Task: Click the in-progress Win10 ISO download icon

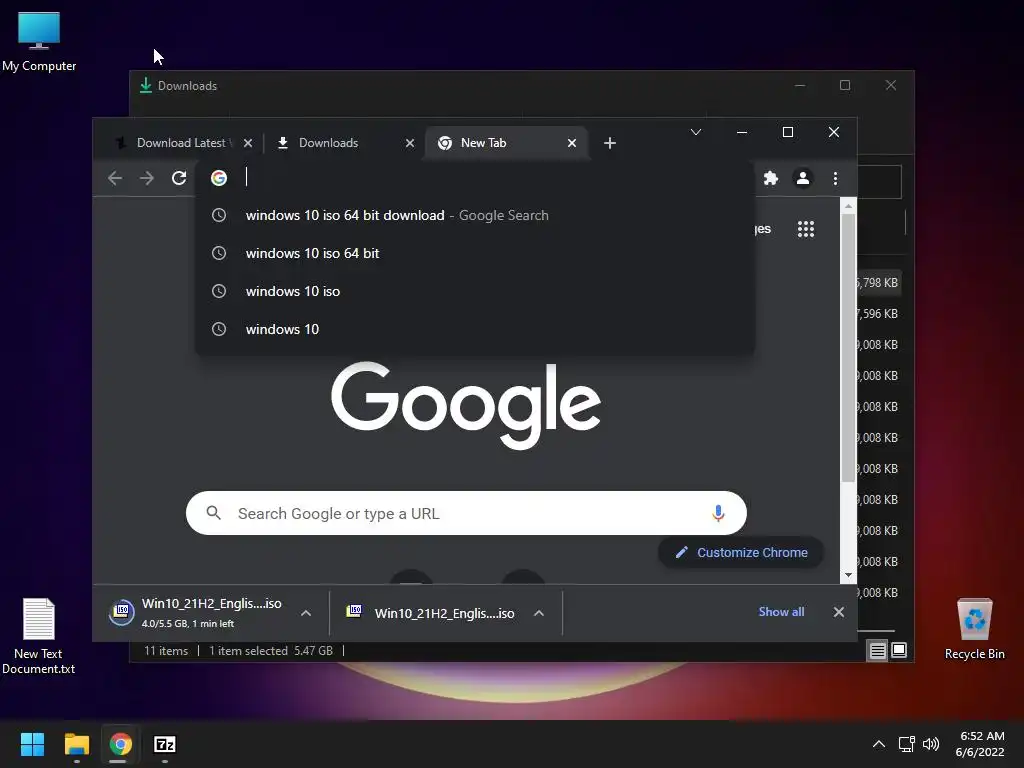Action: point(121,612)
